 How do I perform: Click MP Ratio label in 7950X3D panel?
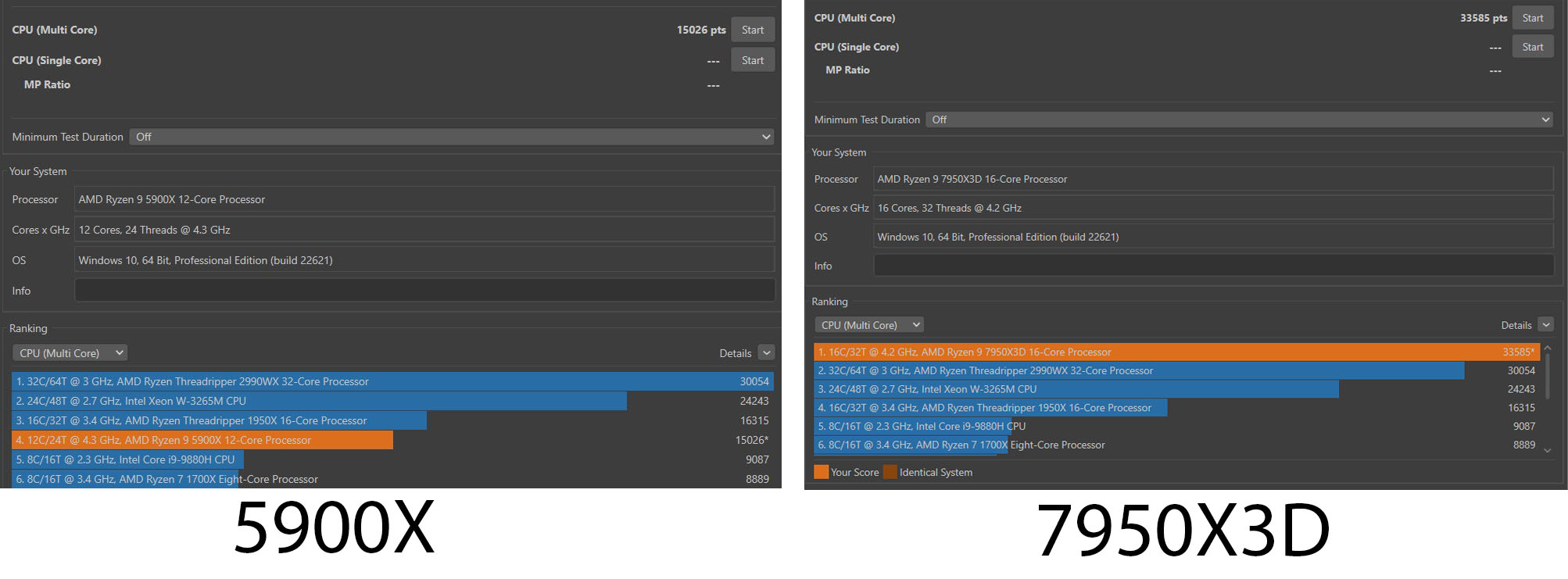(847, 70)
